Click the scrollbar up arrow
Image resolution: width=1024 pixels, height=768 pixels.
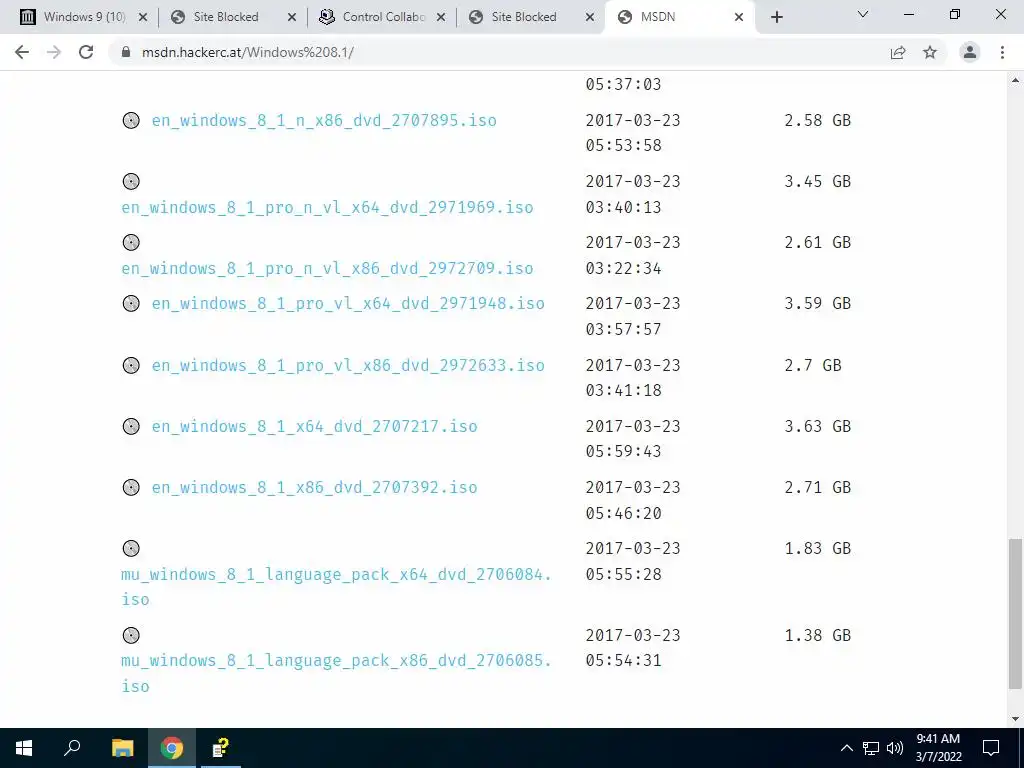coord(1015,80)
